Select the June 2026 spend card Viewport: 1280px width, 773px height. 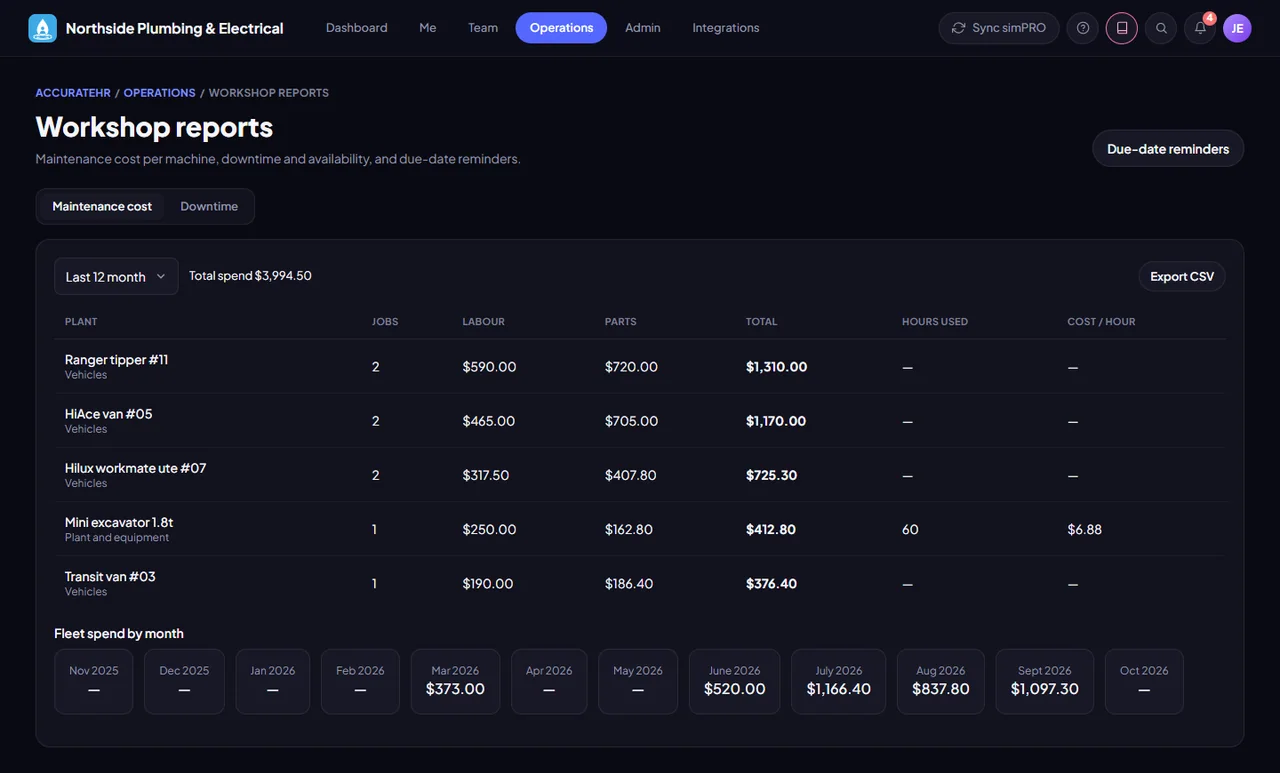(x=734, y=682)
